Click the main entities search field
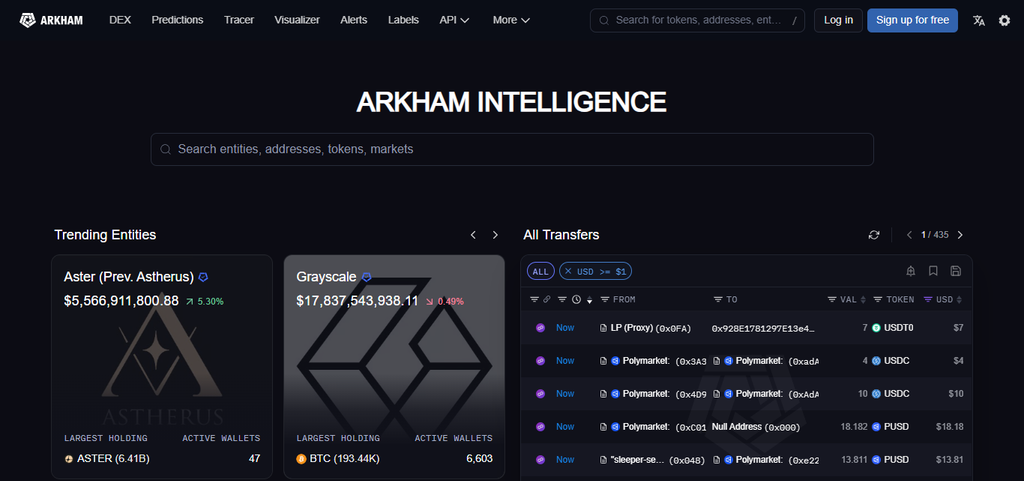The image size is (1024, 481). [x=512, y=149]
